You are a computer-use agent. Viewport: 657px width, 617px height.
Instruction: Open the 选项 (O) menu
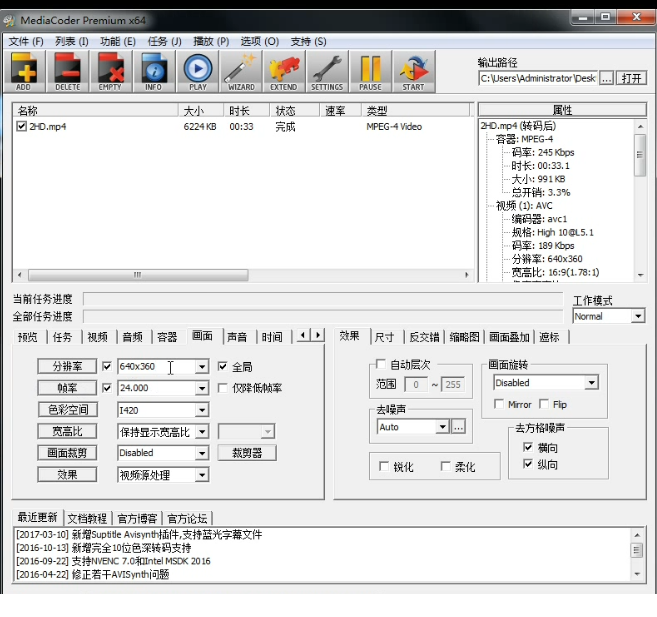click(x=260, y=41)
